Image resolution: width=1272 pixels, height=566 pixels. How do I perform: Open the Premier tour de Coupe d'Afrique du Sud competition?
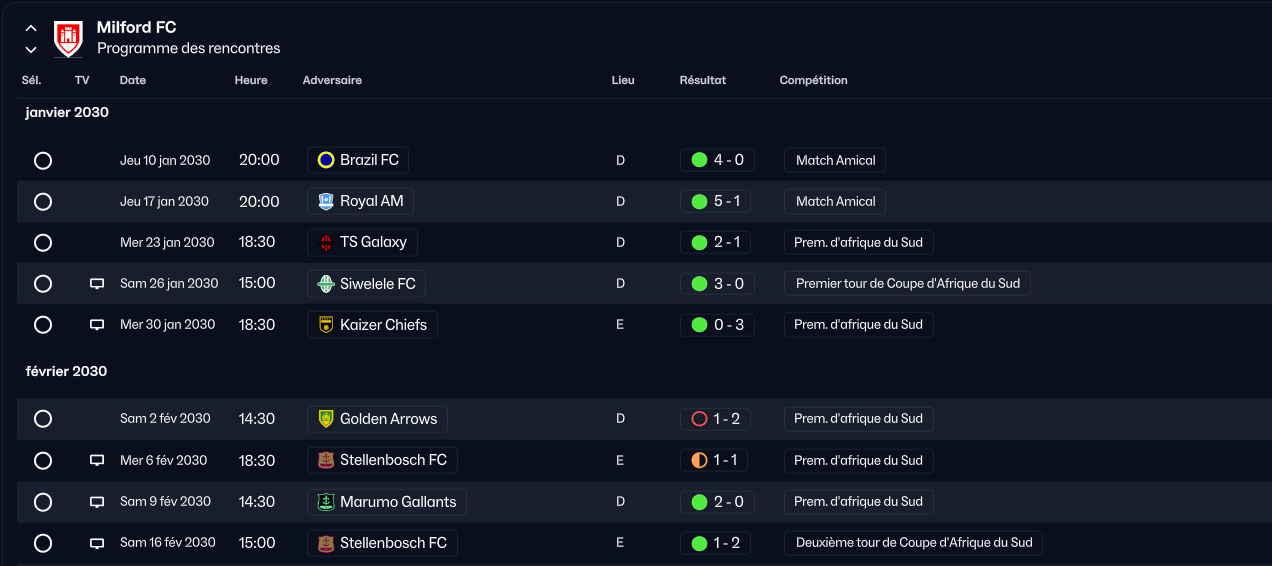[x=908, y=283]
